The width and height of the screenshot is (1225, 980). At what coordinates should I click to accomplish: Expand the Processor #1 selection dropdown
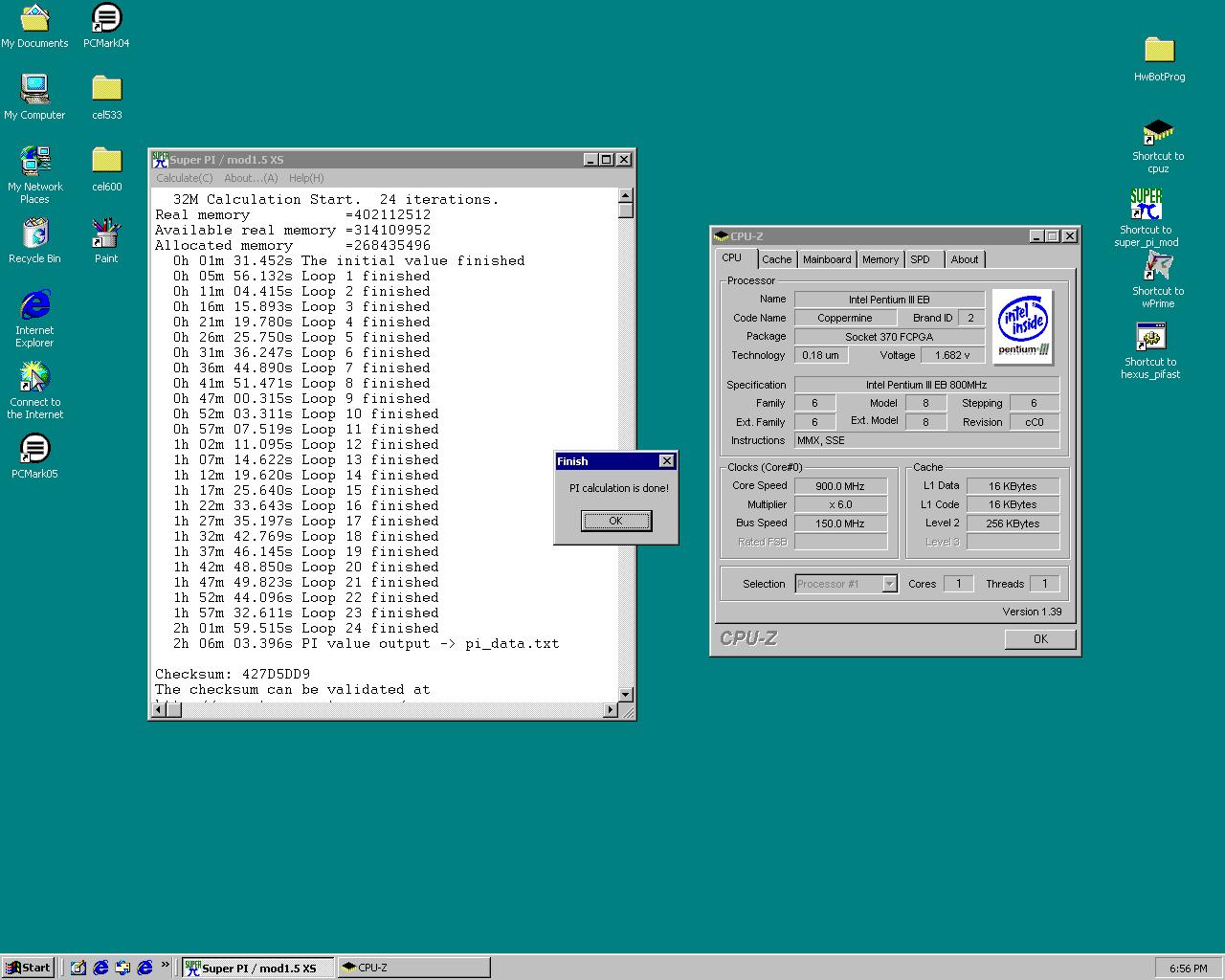pyautogui.click(x=889, y=584)
